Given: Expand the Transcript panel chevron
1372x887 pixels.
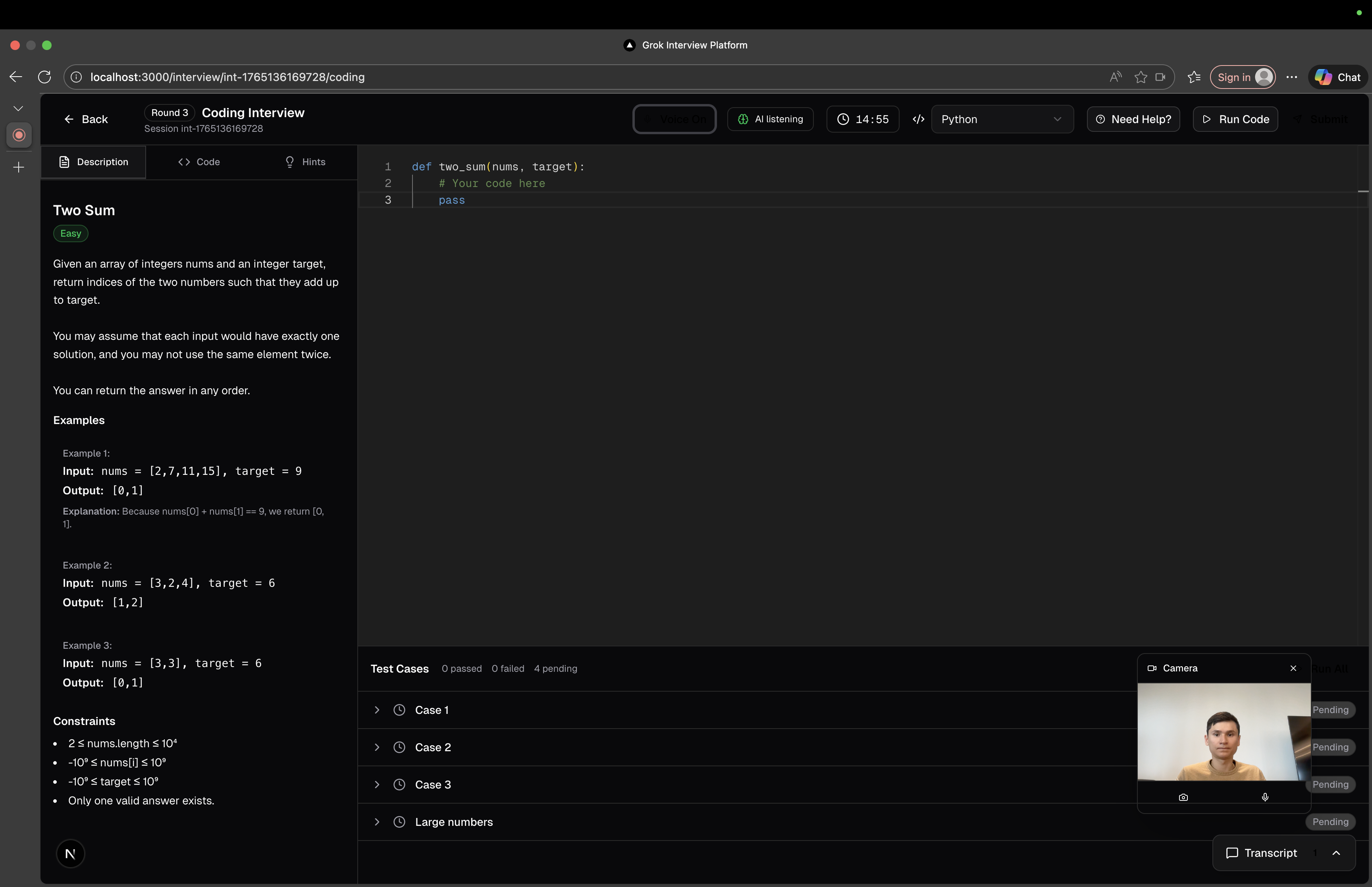Looking at the screenshot, I should pyautogui.click(x=1336, y=853).
